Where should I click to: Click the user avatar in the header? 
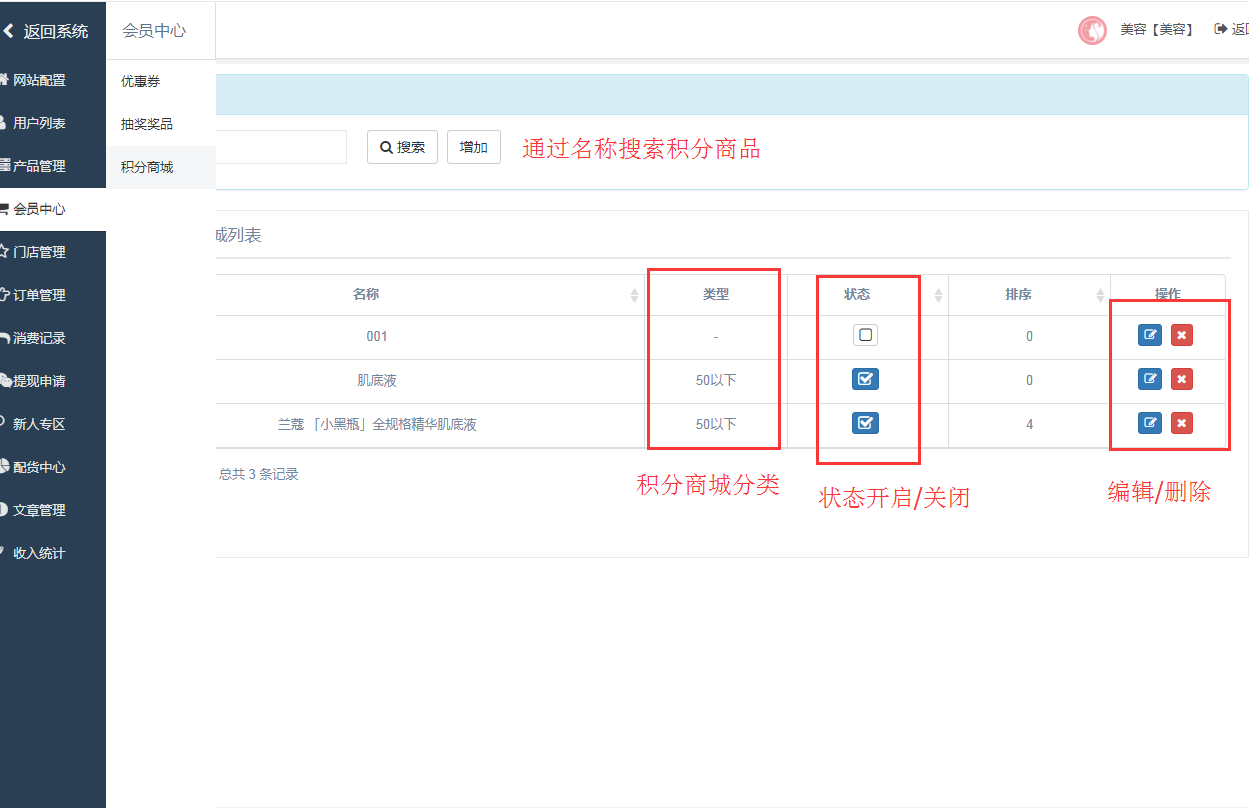point(1092,30)
